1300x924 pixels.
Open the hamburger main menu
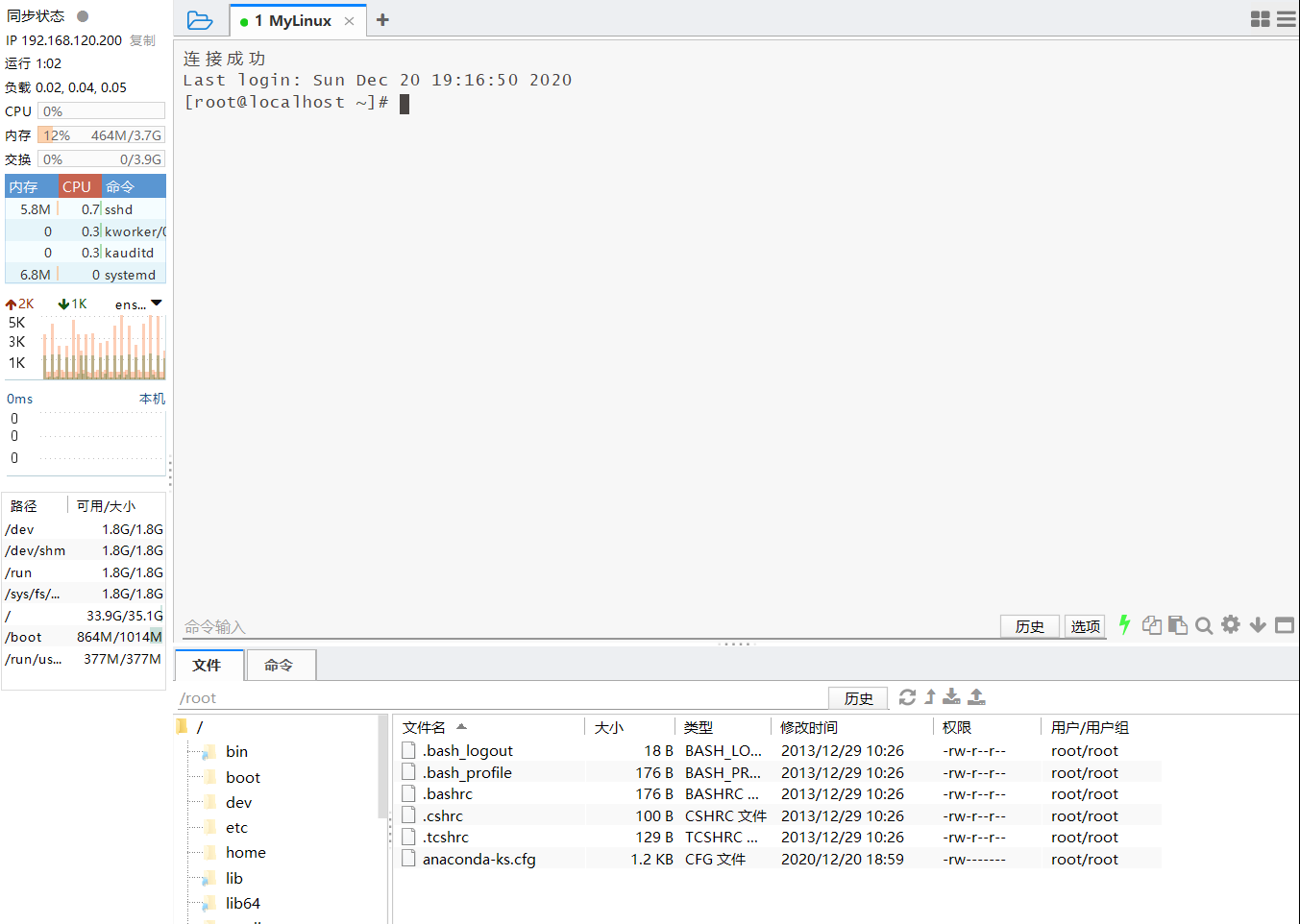pyautogui.click(x=1287, y=19)
